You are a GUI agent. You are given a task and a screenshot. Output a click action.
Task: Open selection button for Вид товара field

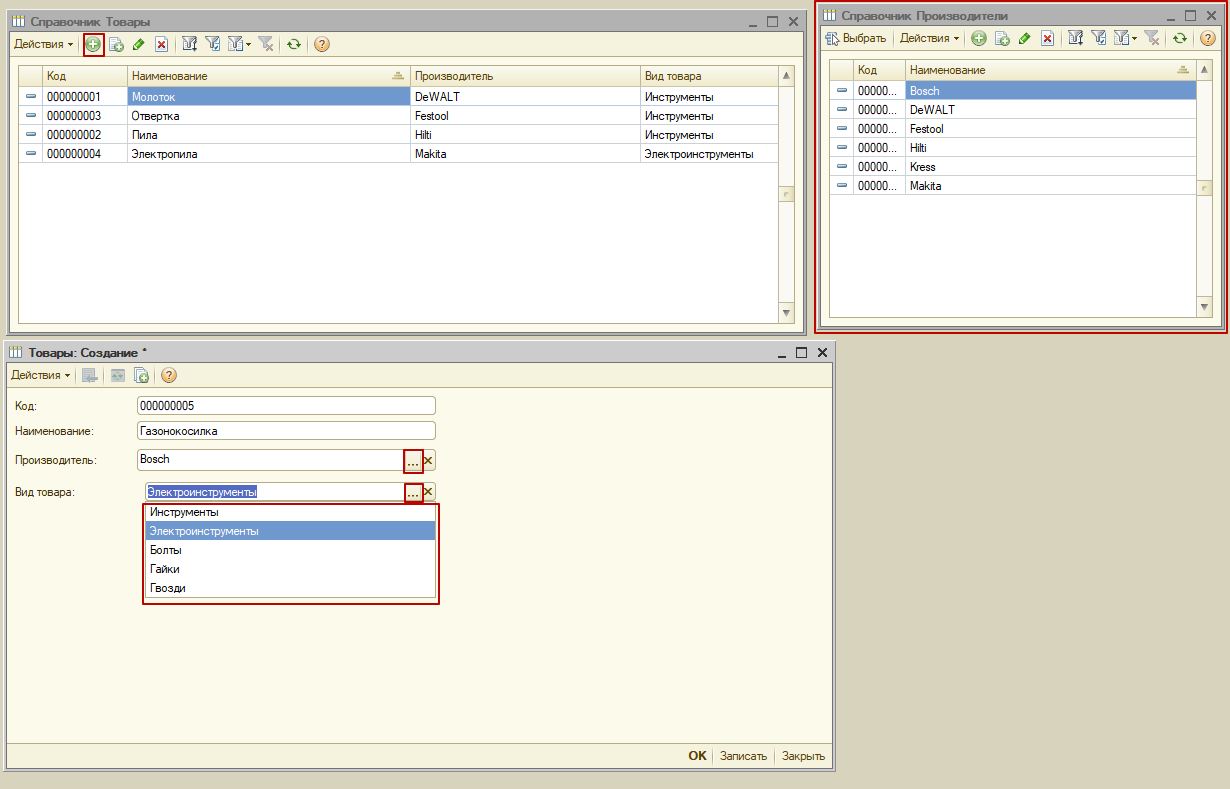click(x=413, y=492)
